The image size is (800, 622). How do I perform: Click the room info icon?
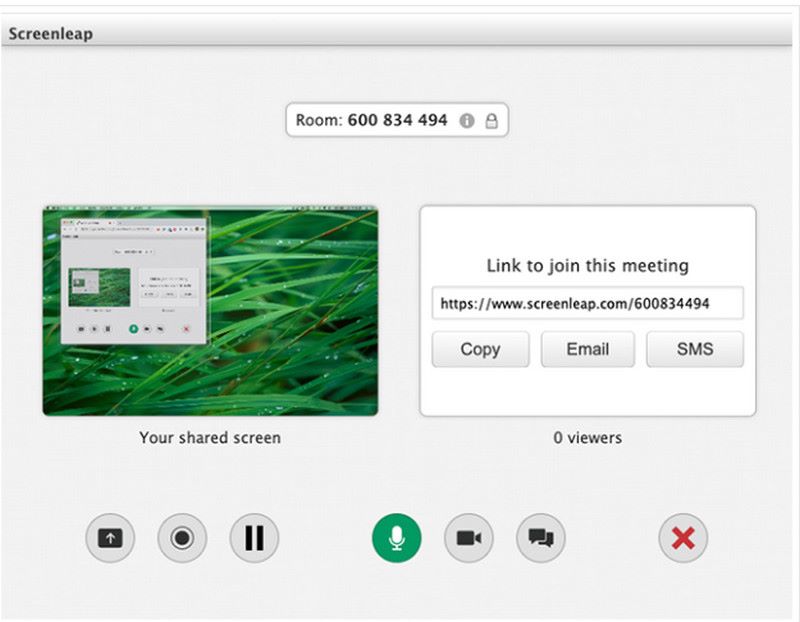coord(467,121)
